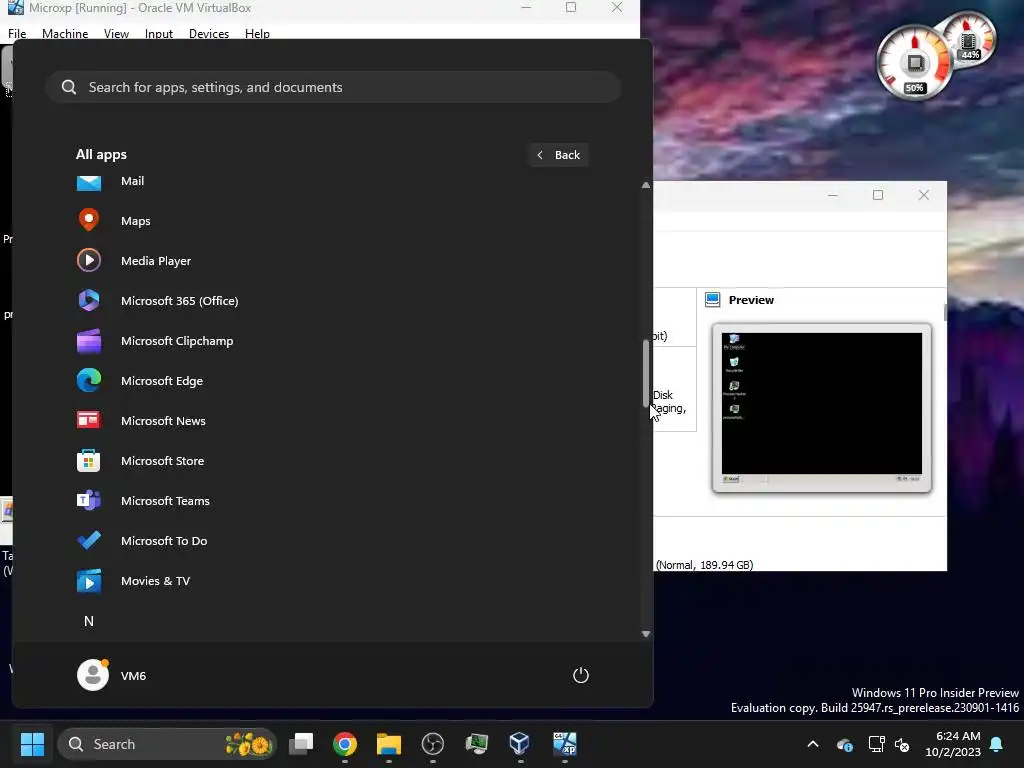Click the VM preview thumbnail in VirtualBox Manager
This screenshot has height=768, width=1024.
tap(822, 408)
